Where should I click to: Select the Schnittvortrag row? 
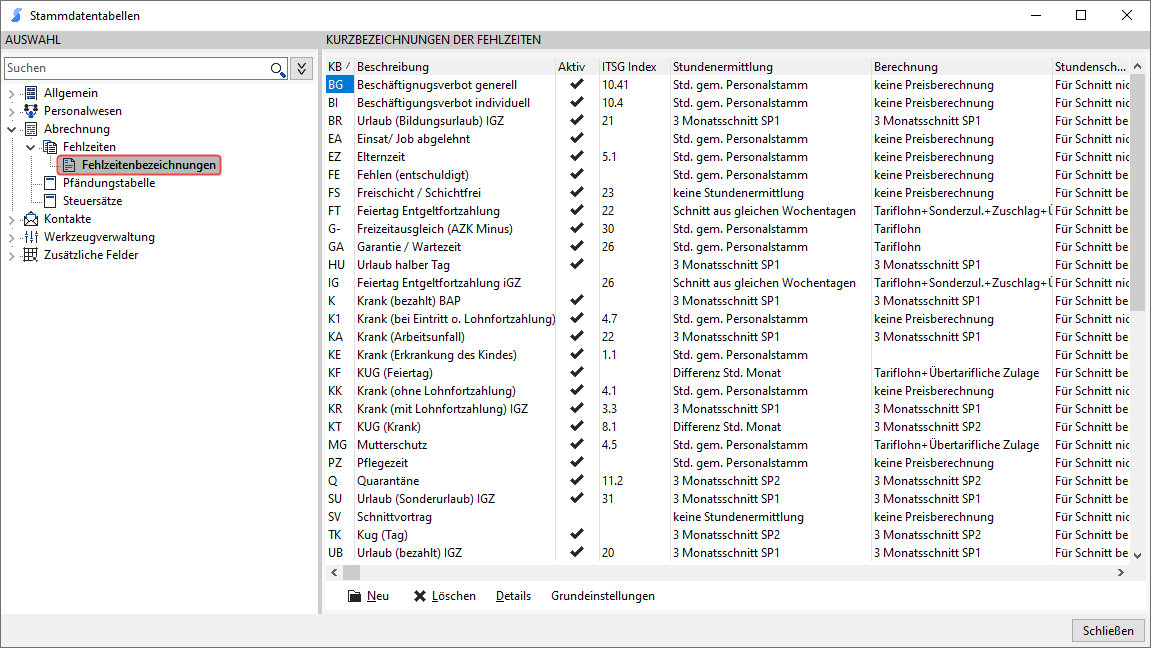click(727, 517)
